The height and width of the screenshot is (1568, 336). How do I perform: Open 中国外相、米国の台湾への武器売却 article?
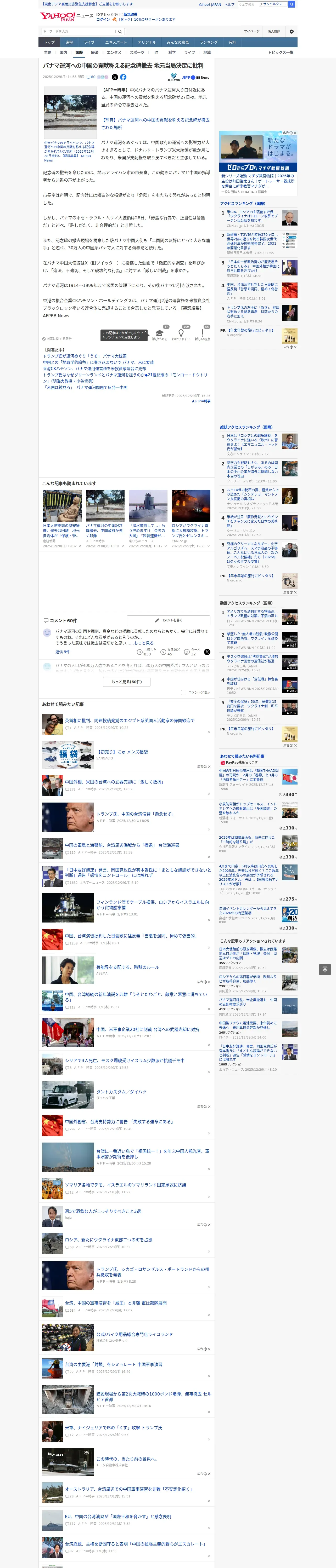tap(114, 782)
